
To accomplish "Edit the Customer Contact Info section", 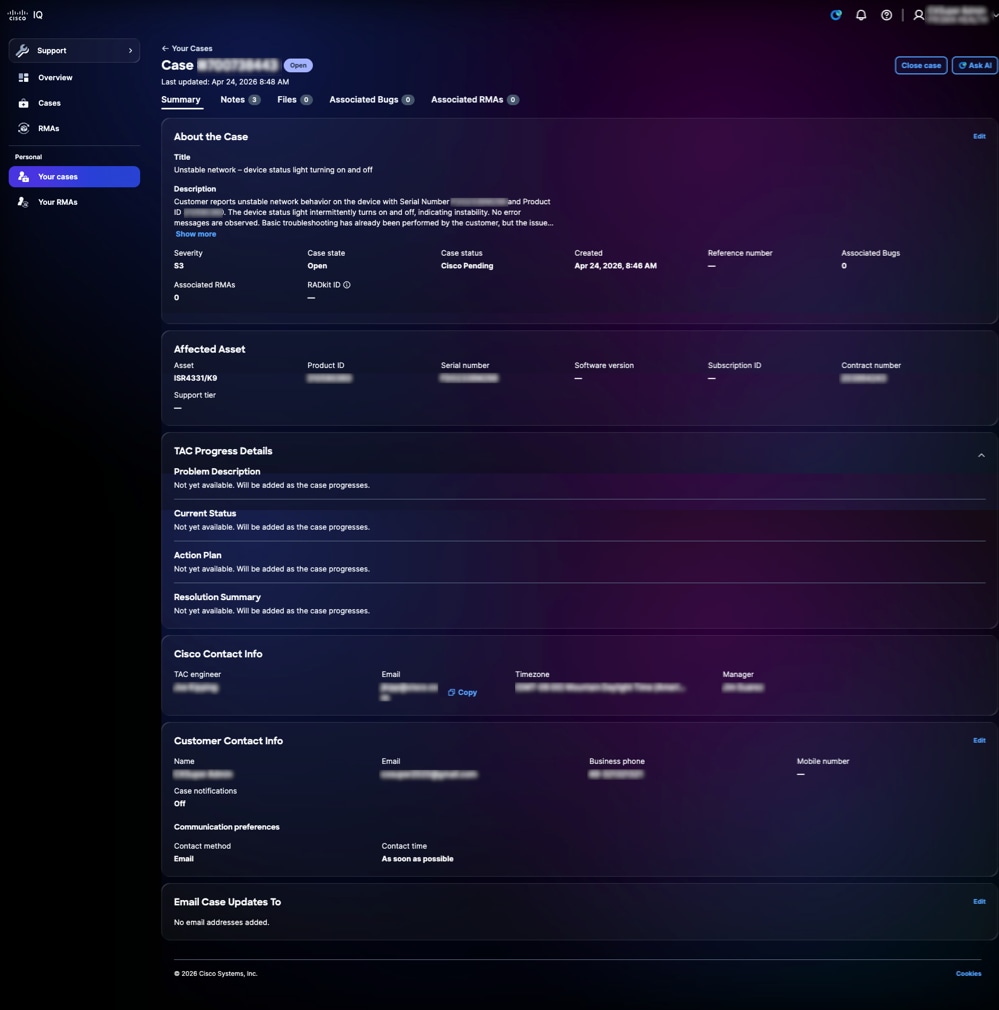I will click(979, 741).
